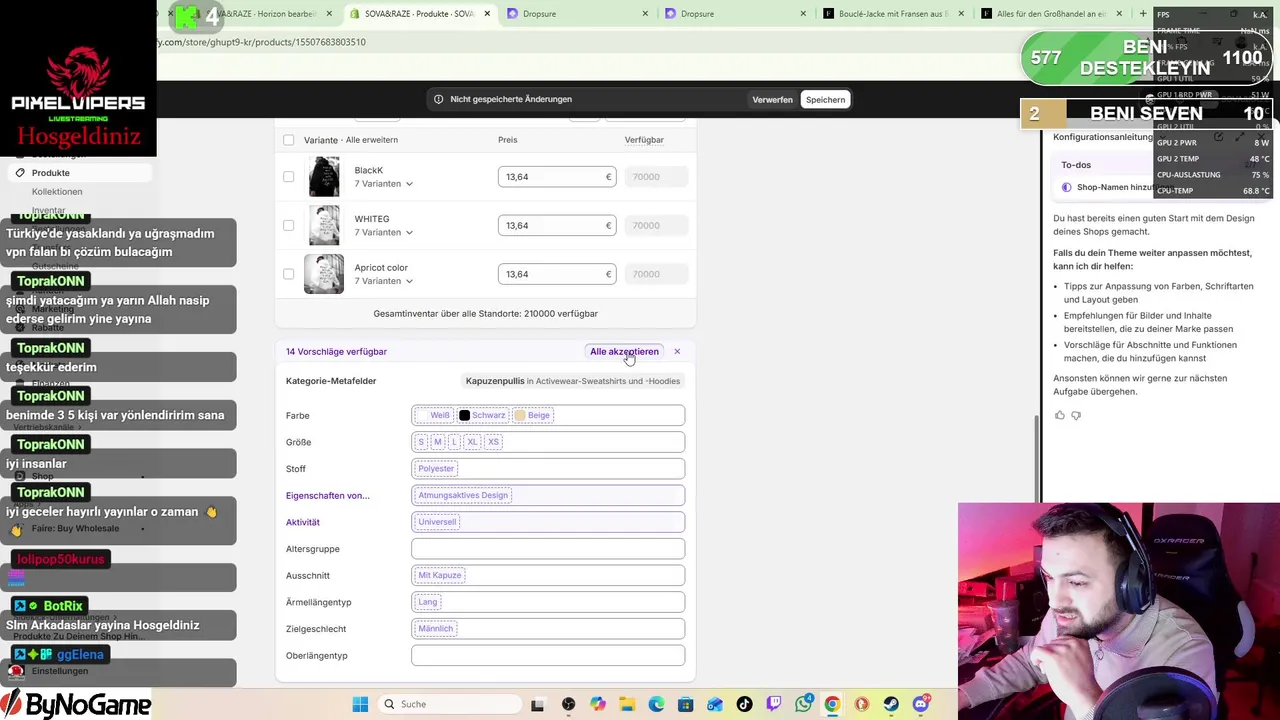The image size is (1280, 720).
Task: Open the Stoff metafield field
Action: (548, 468)
